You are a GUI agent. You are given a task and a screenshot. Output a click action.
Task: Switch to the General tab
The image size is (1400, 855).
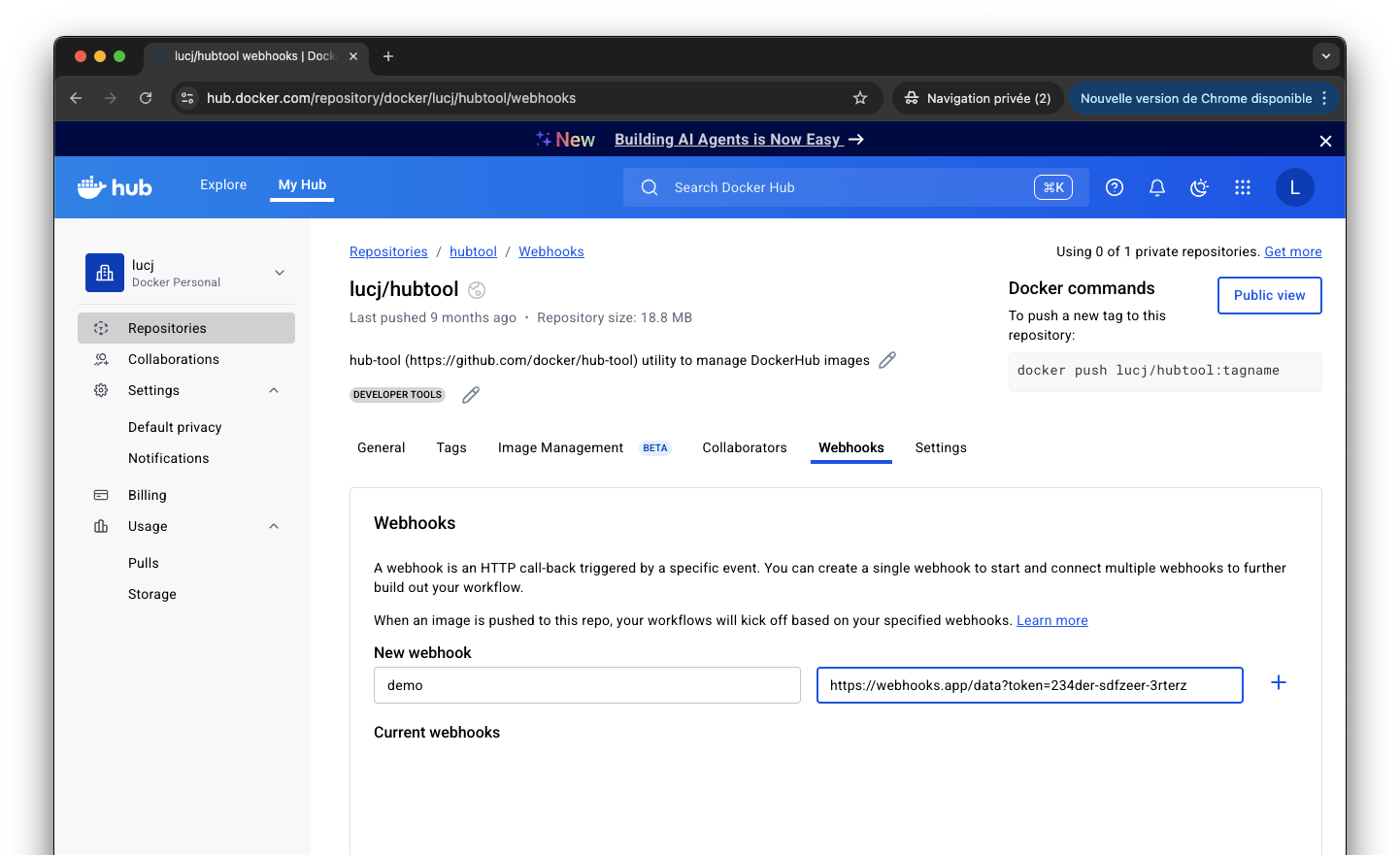point(382,447)
